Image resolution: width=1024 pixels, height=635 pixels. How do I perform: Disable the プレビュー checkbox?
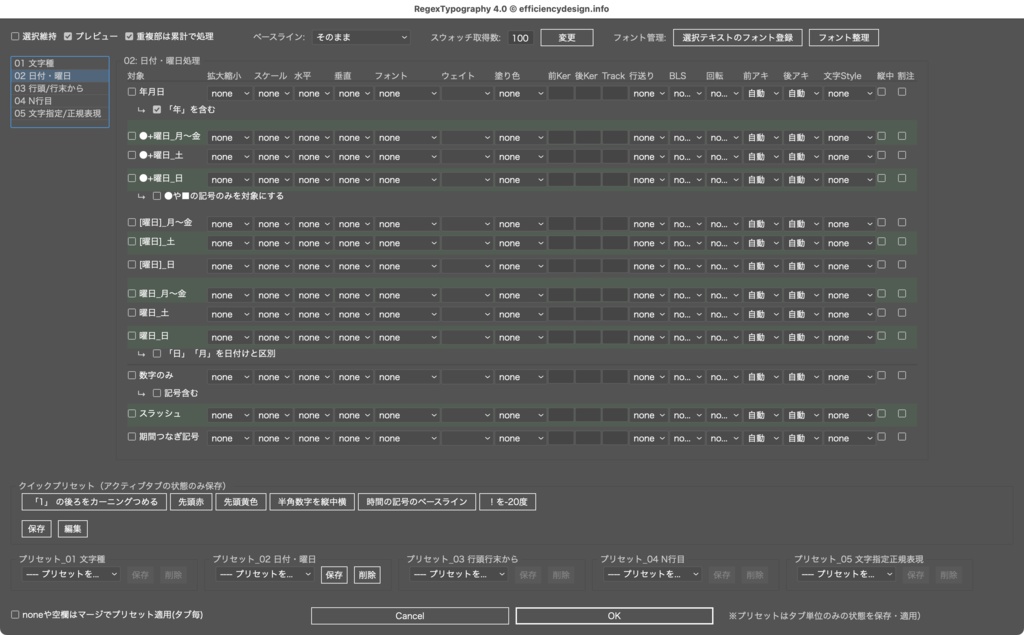tap(68, 37)
